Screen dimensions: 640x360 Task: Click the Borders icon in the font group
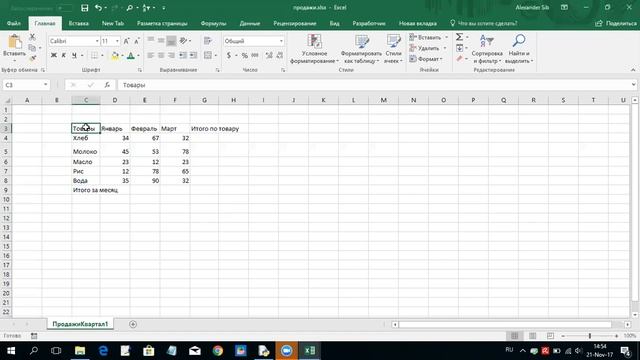click(94, 56)
